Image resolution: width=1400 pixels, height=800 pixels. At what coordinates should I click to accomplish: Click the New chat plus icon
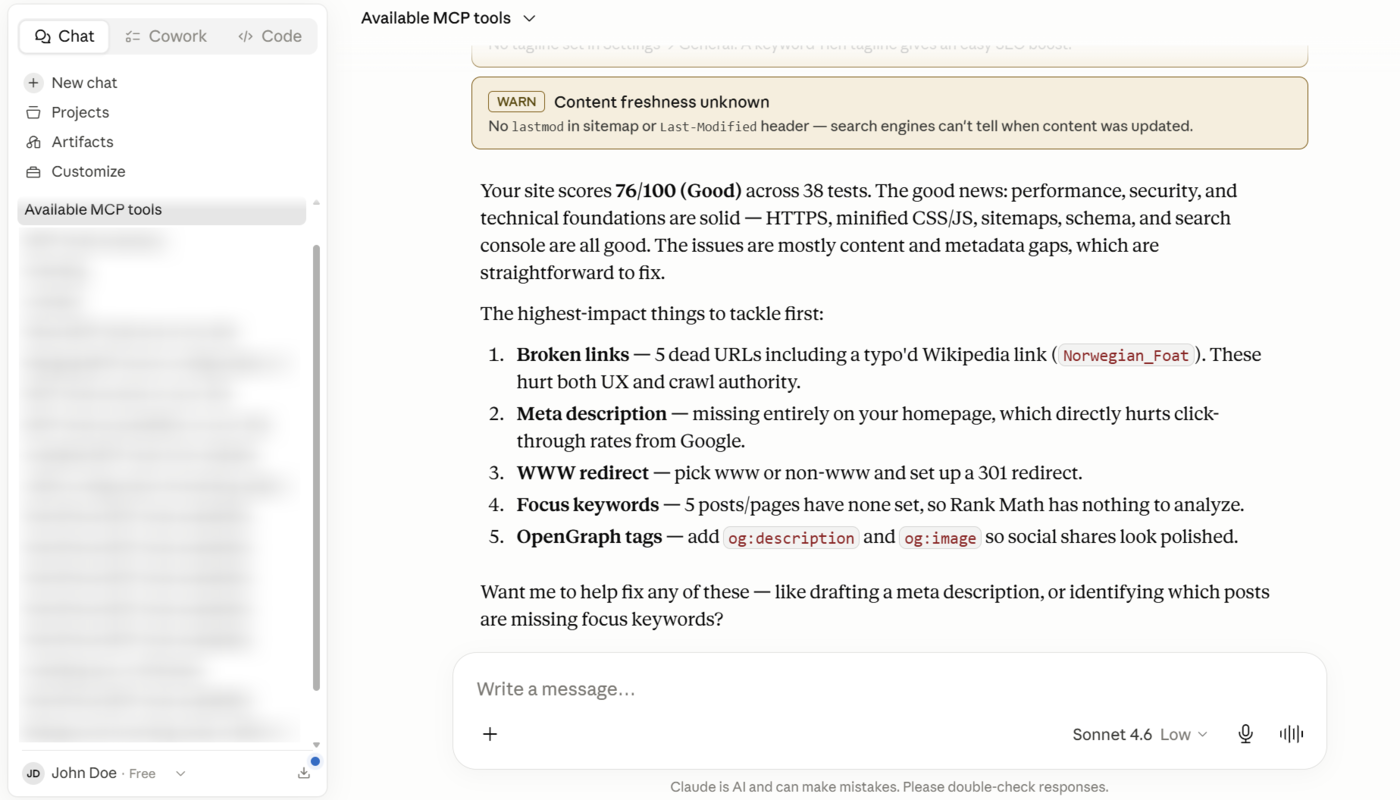[34, 83]
